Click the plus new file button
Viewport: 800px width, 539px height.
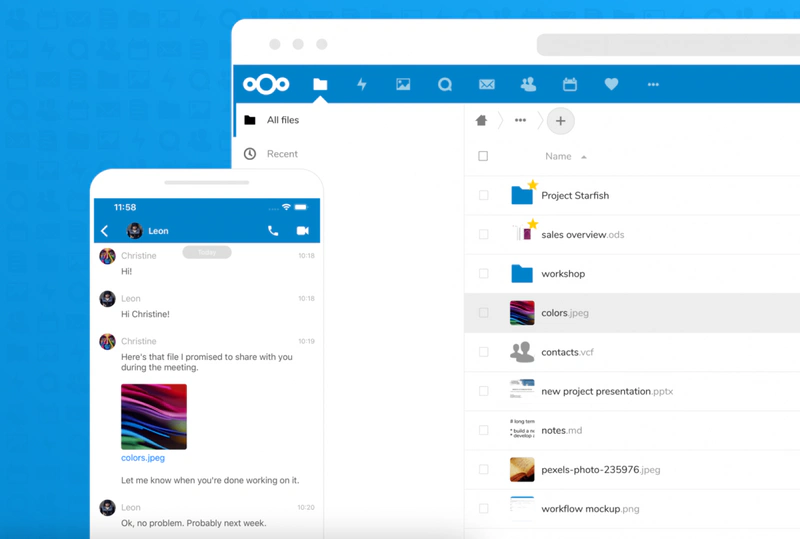click(x=560, y=121)
